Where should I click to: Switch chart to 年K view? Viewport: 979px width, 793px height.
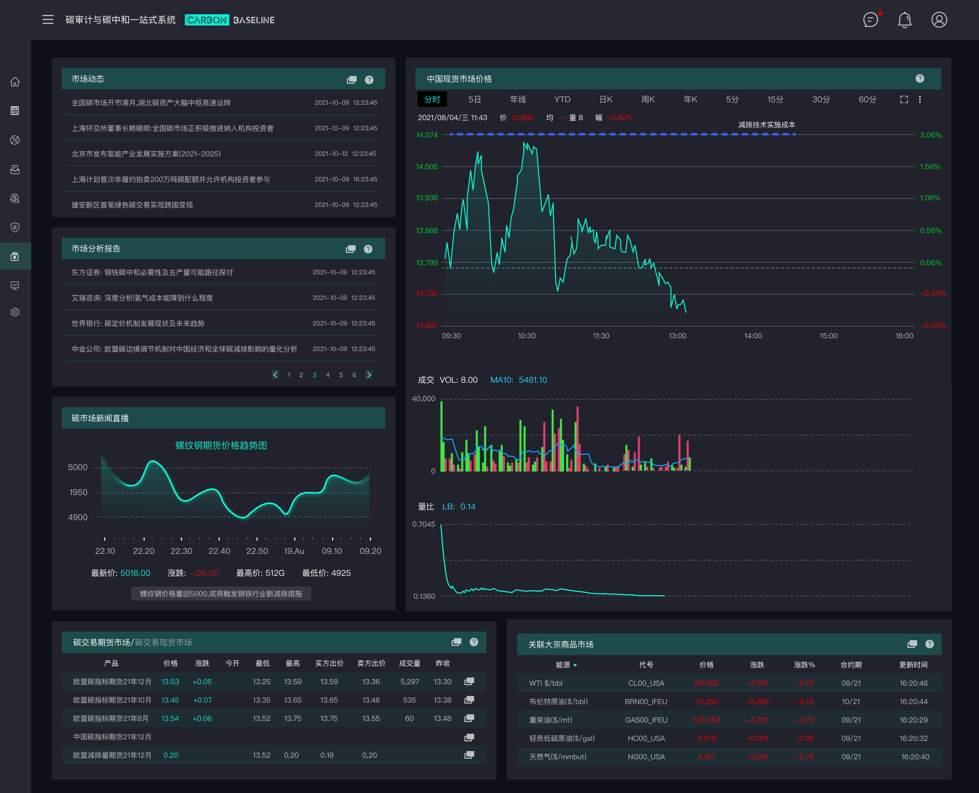[690, 99]
